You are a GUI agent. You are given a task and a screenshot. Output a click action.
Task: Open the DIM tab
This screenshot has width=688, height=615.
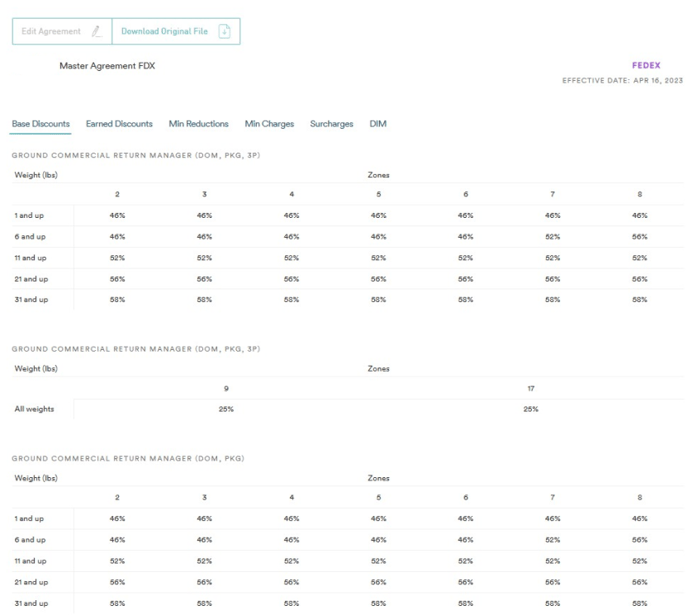point(378,124)
